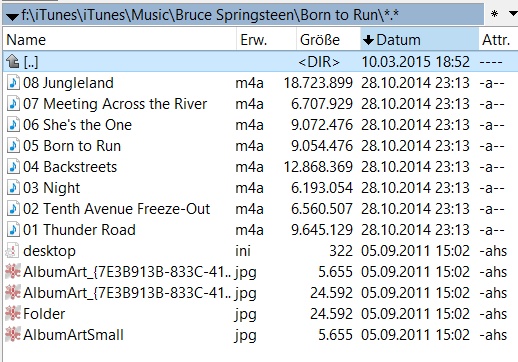518x362 pixels.
Task: Click size value 9.645.129
Action: pos(322,230)
